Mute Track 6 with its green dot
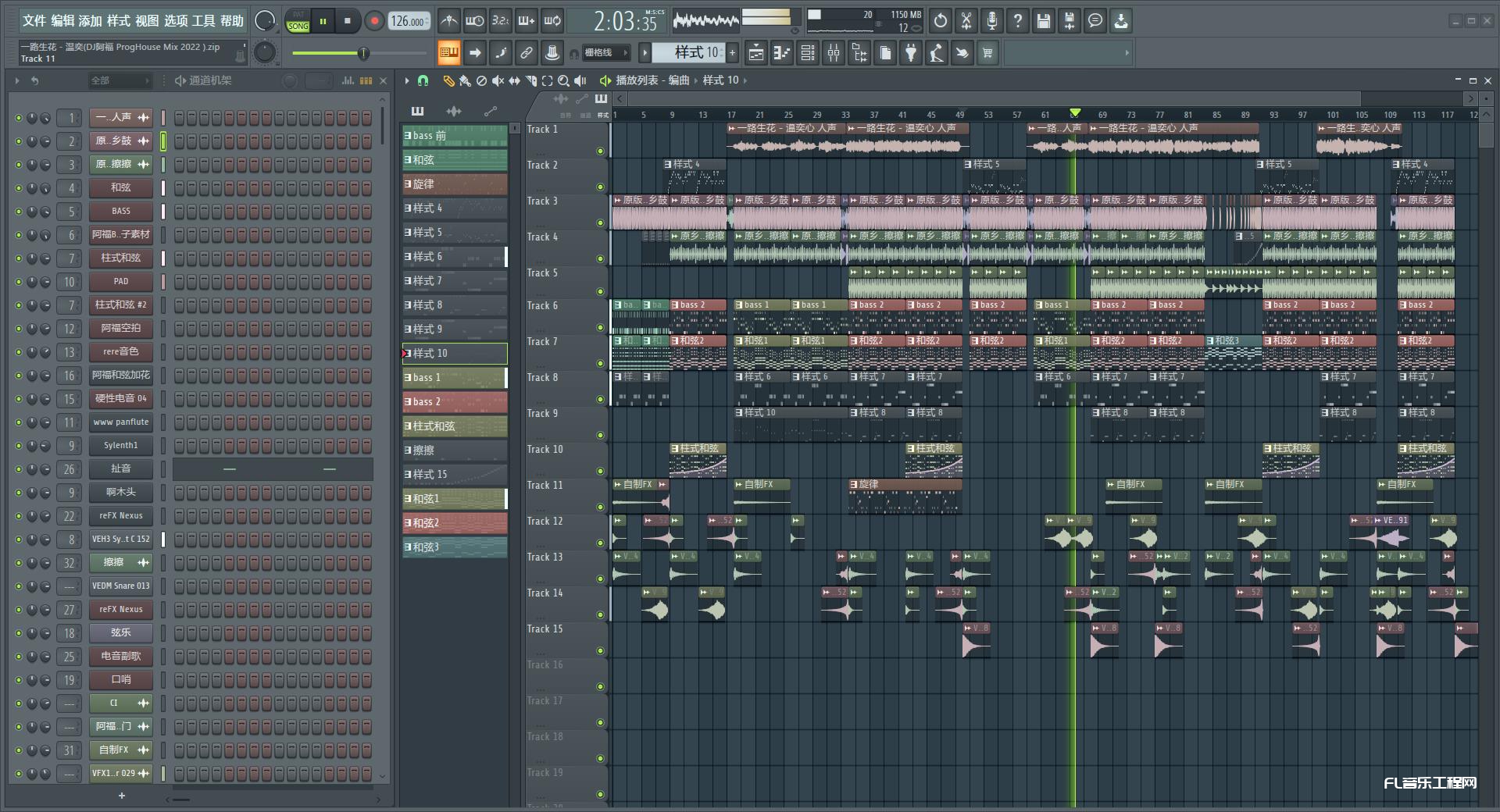The width and height of the screenshot is (1500, 812). [x=600, y=328]
